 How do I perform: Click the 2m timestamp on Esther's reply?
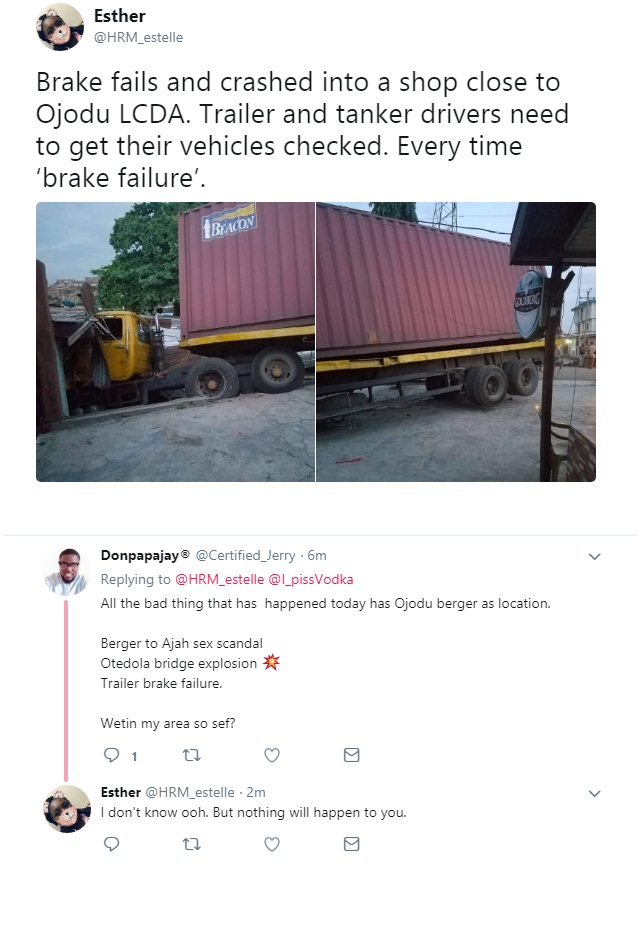click(x=256, y=792)
